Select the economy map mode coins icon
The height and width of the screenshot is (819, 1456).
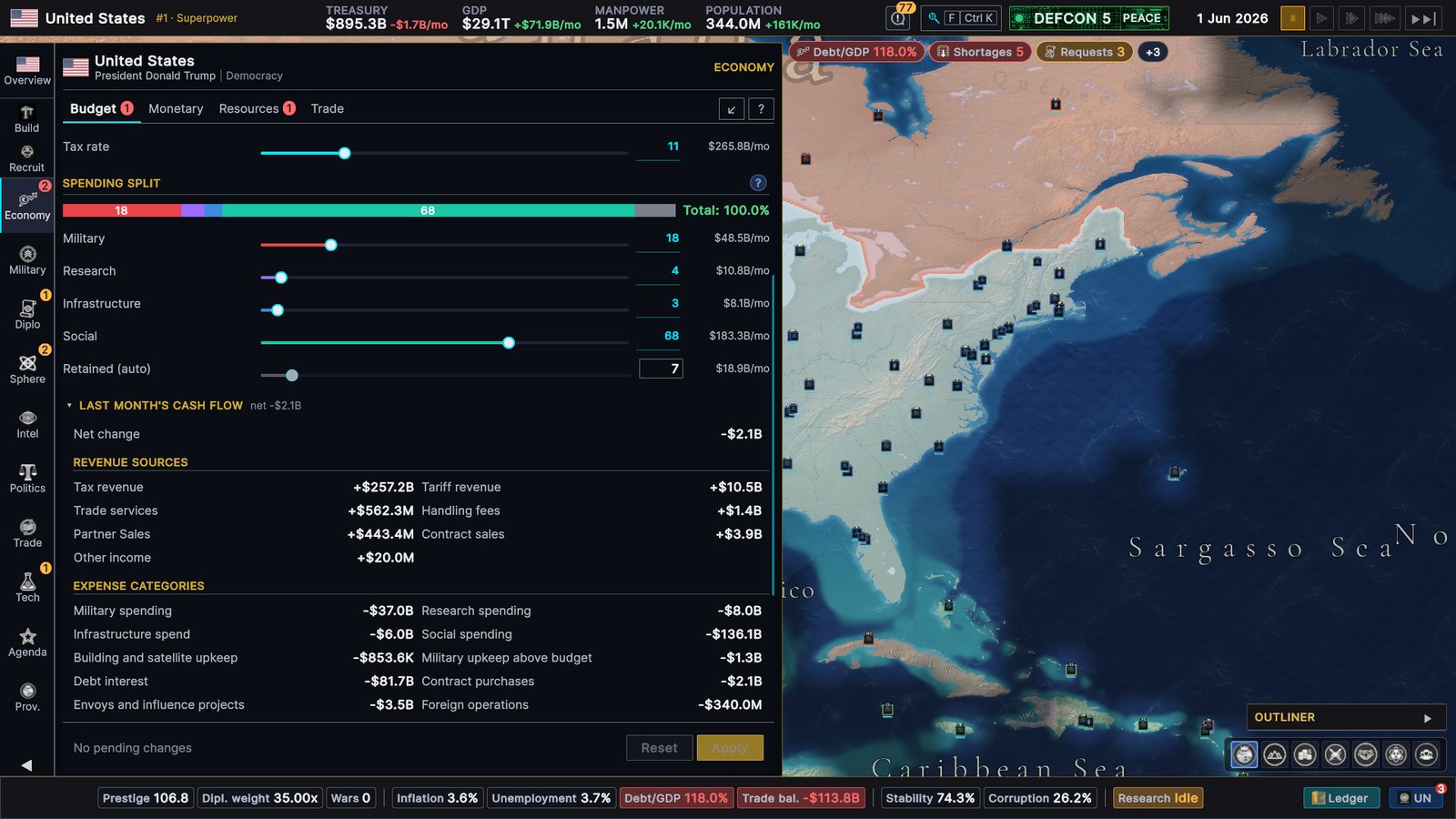click(1305, 753)
